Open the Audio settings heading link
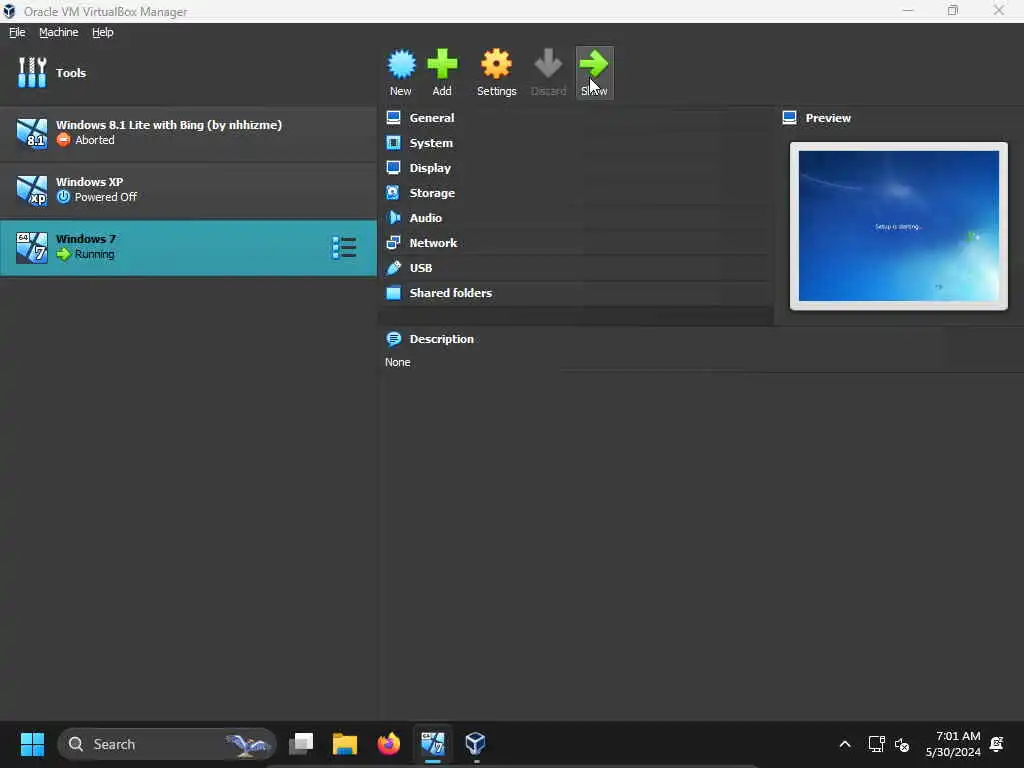This screenshot has width=1024, height=768. 425,217
